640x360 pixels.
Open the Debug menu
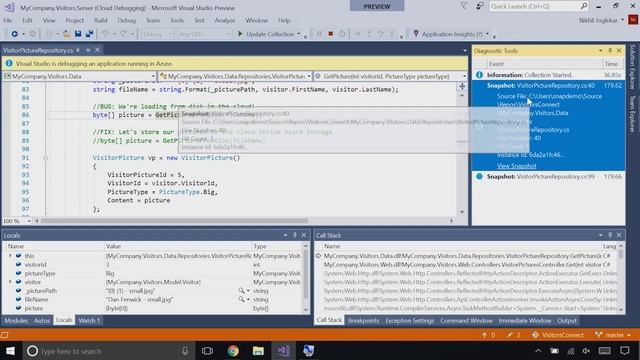[x=127, y=20]
